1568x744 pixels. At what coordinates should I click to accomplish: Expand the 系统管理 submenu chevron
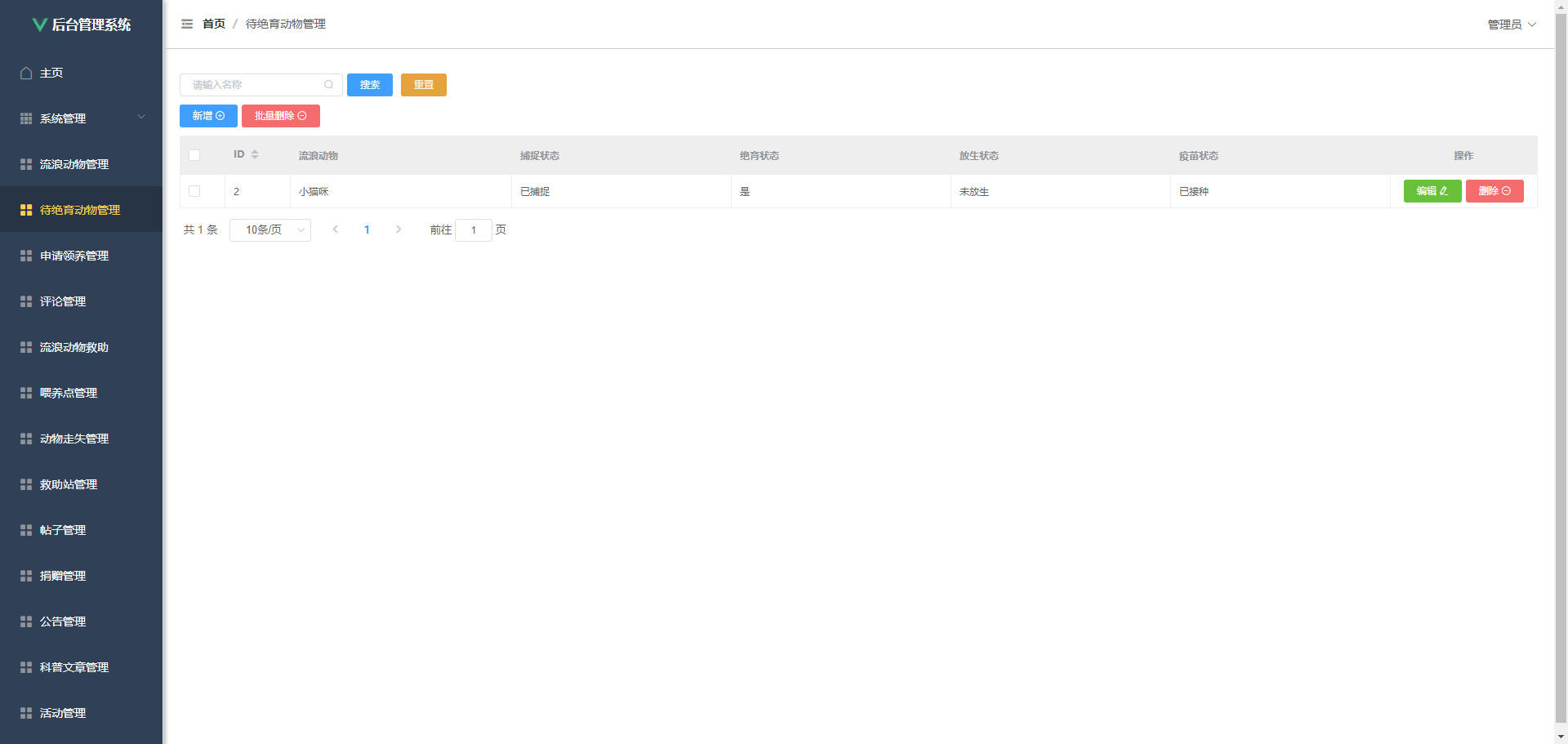click(x=141, y=118)
